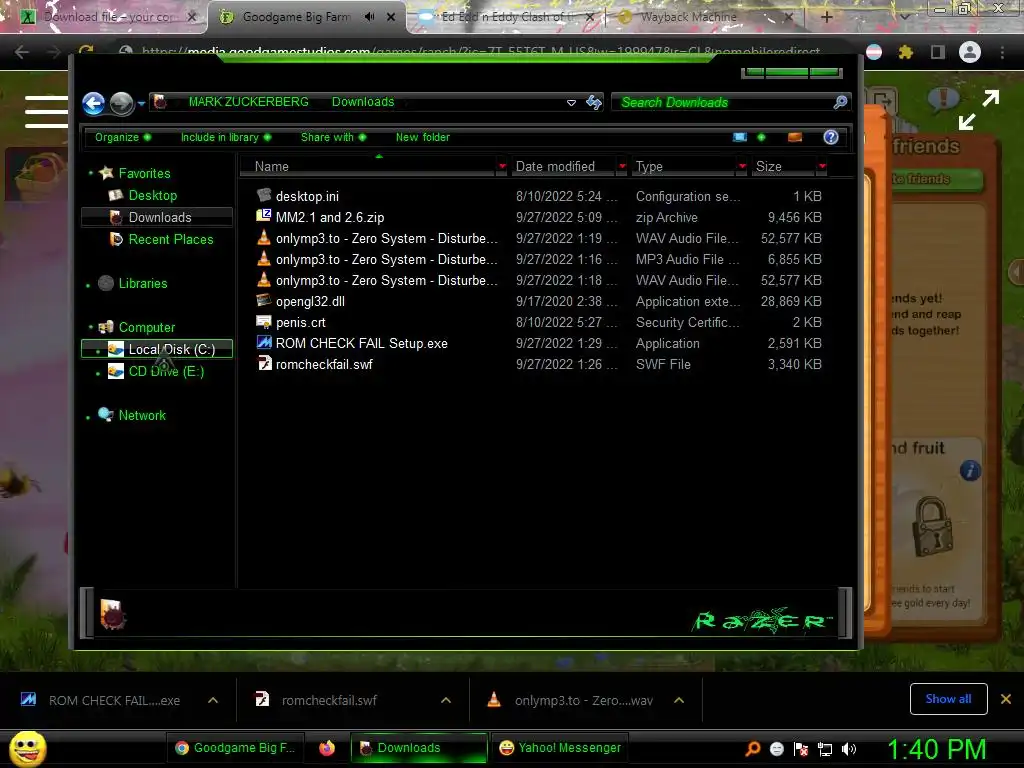Screen dimensions: 1024x768
Task: Go back with the blue Explorer arrow
Action: (x=93, y=103)
